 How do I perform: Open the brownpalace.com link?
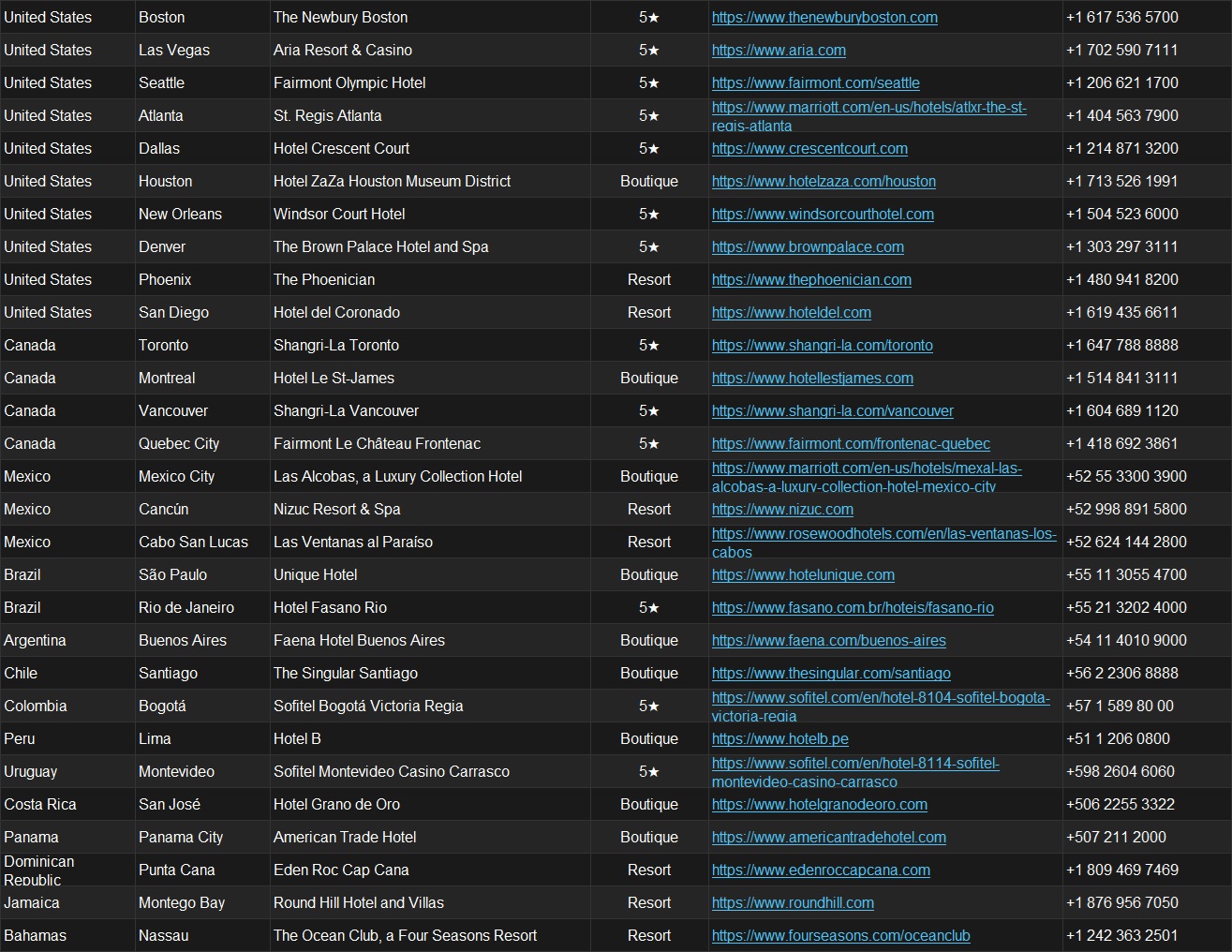808,246
